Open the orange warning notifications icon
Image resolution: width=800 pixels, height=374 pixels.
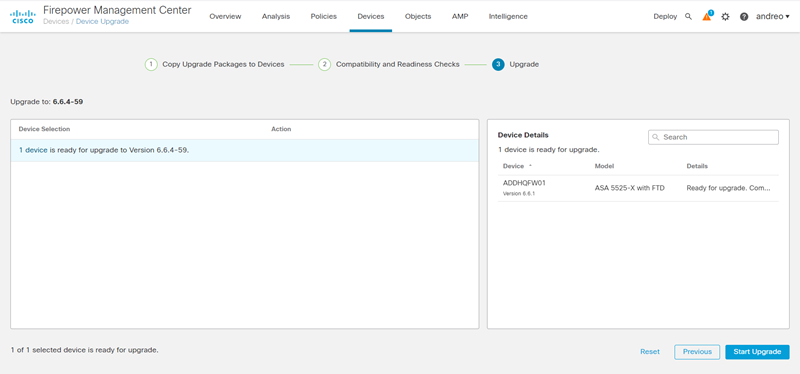click(x=707, y=16)
